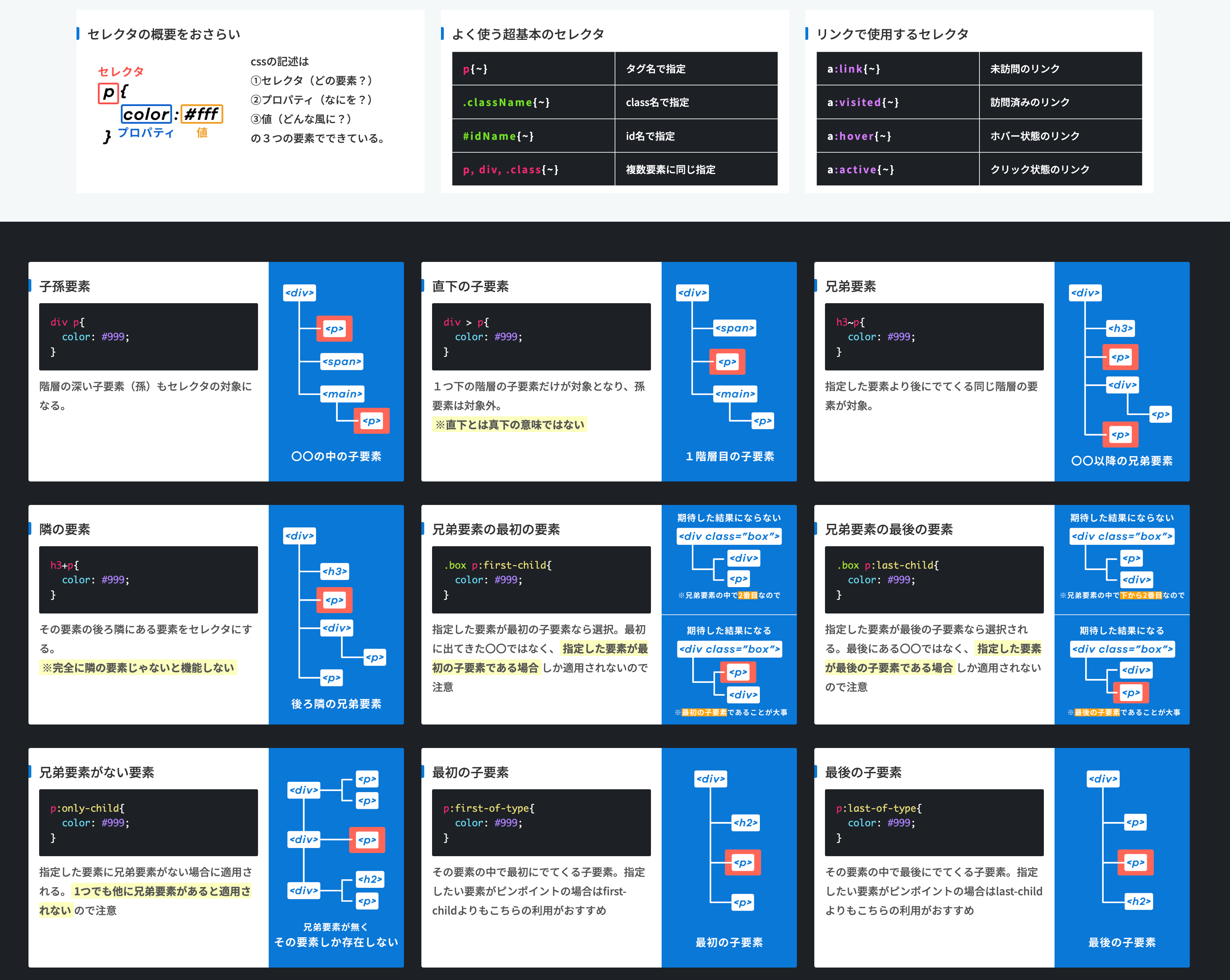Viewport: 1230px width, 980px height.
Task: Click the caption "〇〇の中の子要素"
Action: 336,456
